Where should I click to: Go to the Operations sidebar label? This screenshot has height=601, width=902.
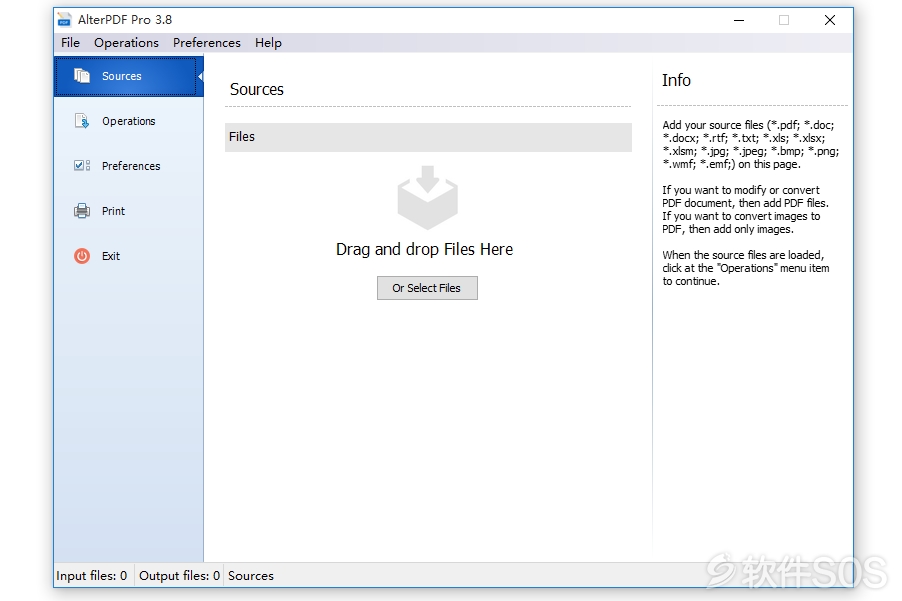coord(128,121)
